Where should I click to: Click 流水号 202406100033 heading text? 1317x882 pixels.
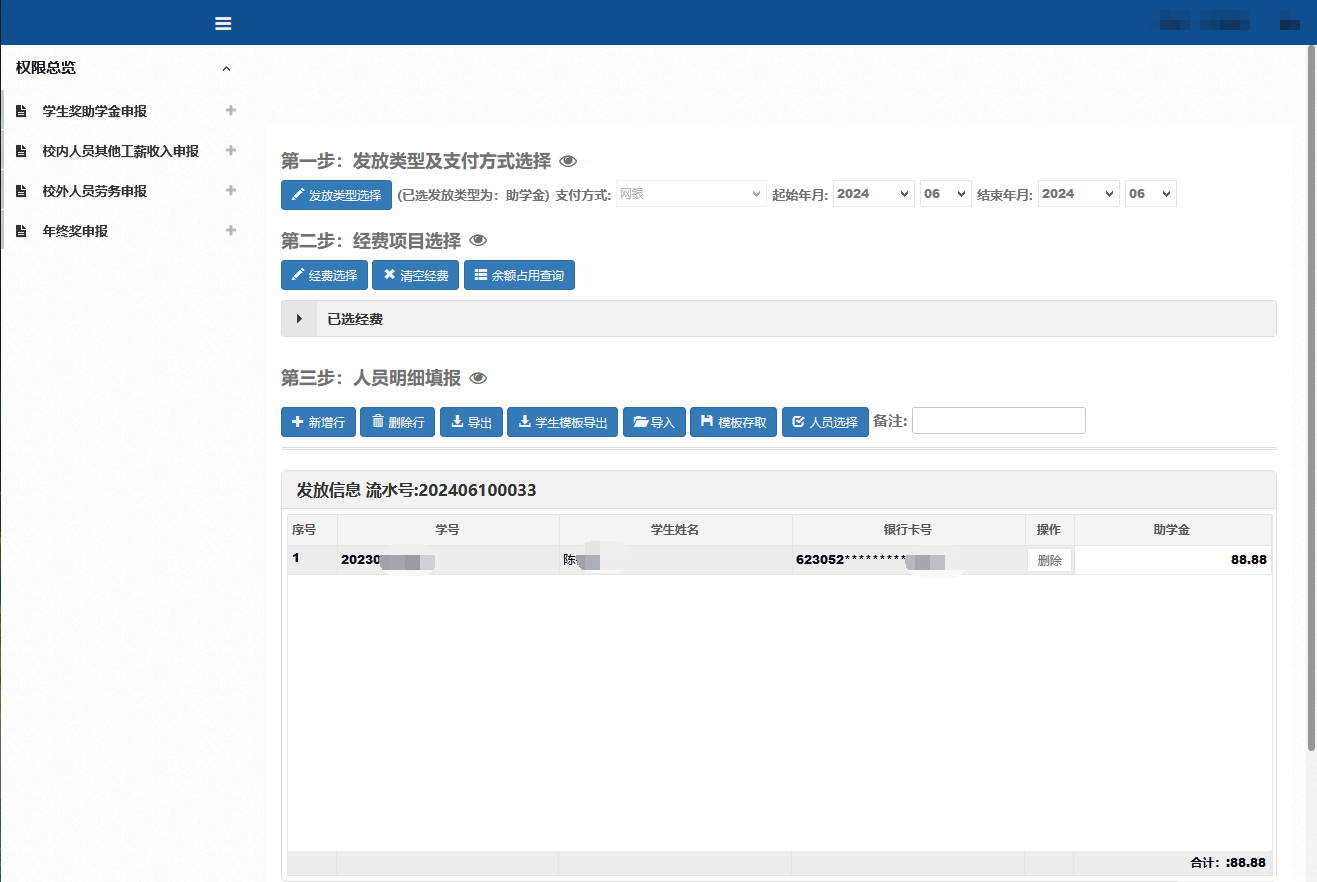tap(451, 490)
